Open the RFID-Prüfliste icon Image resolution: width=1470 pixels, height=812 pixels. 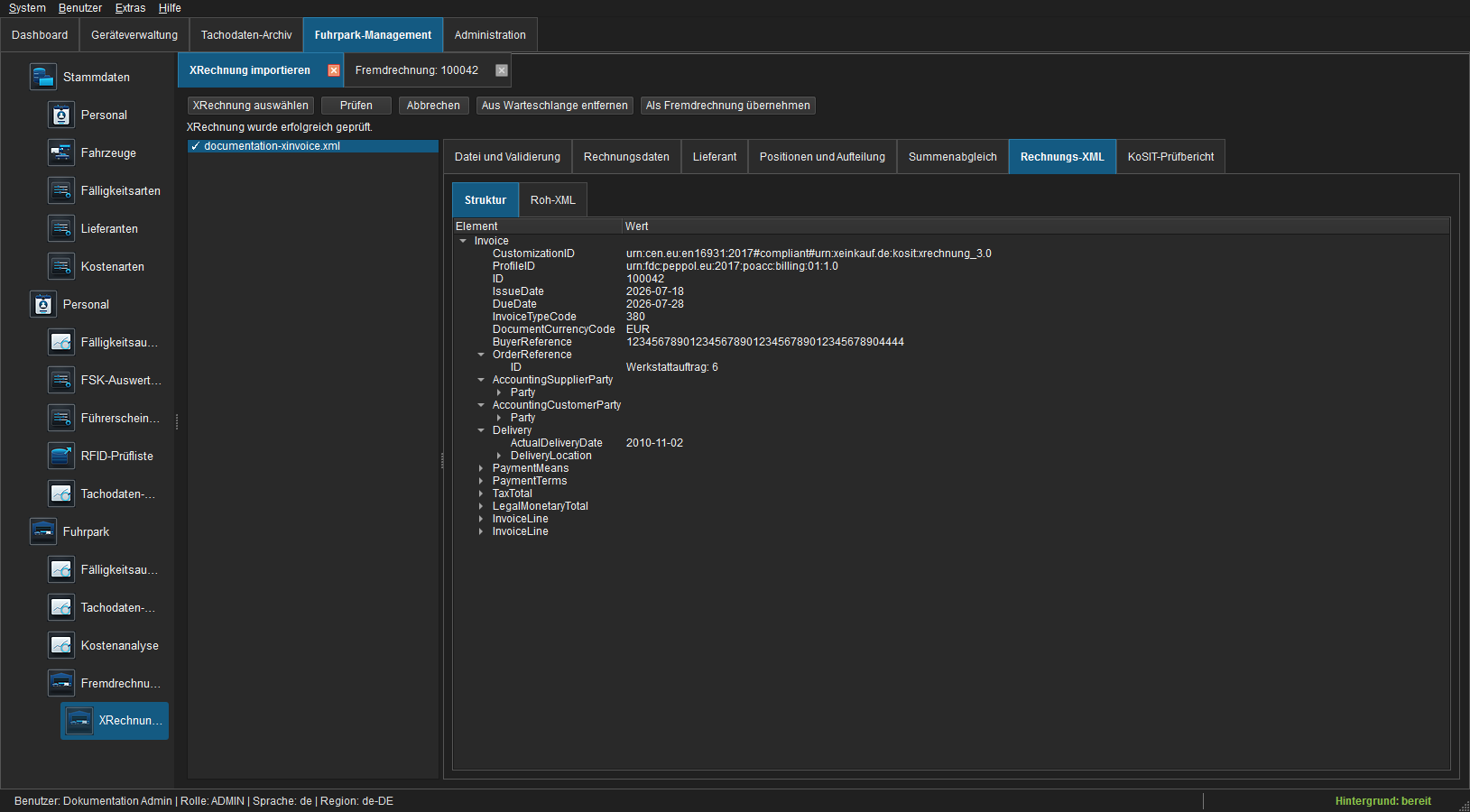click(x=61, y=456)
